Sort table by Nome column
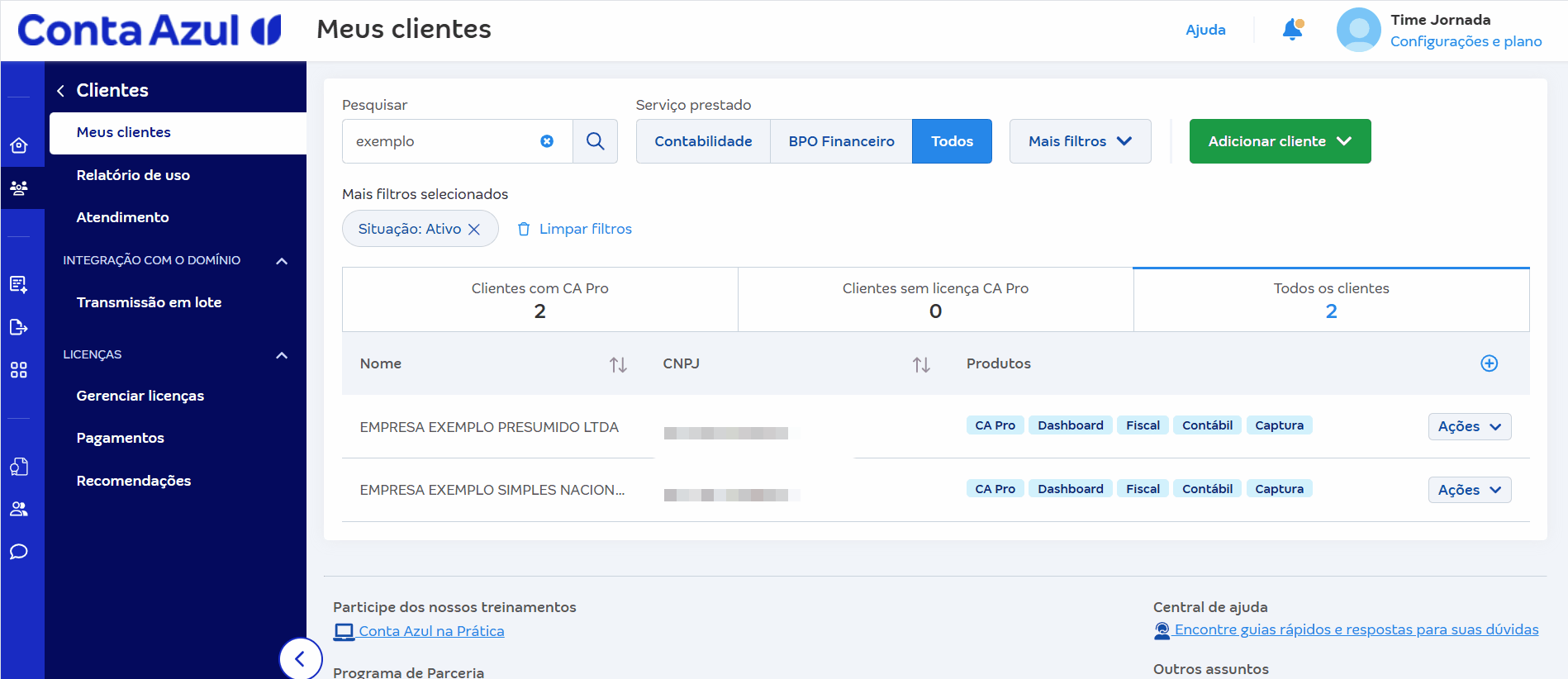This screenshot has height=679, width=1568. 618,364
